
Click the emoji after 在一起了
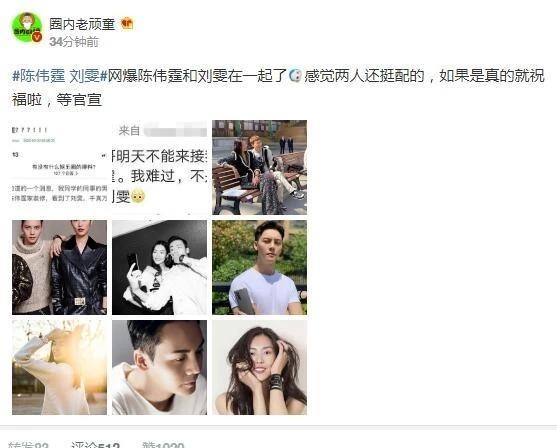click(x=295, y=75)
